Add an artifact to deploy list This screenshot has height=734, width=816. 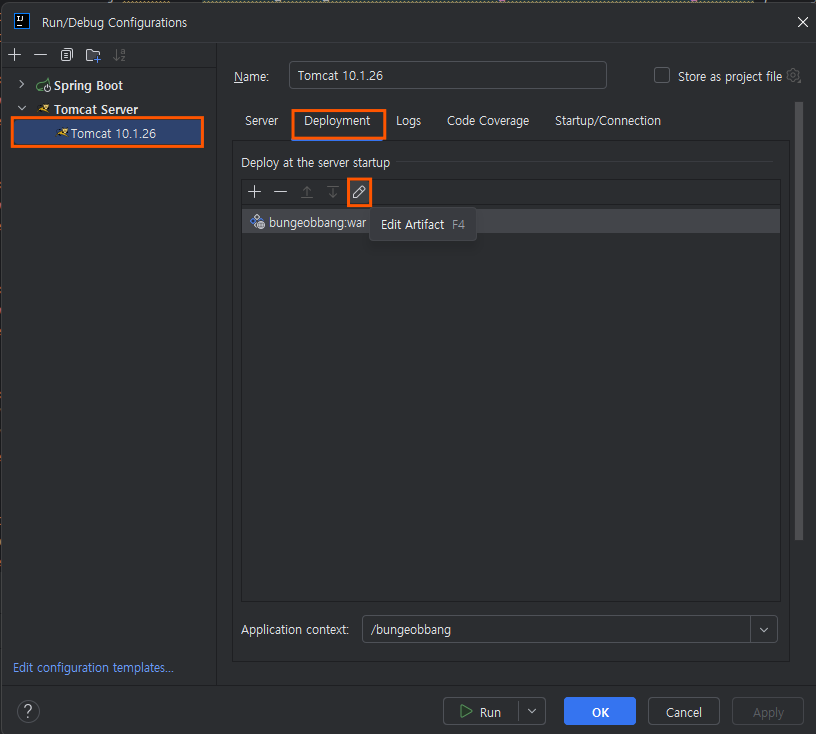click(254, 192)
